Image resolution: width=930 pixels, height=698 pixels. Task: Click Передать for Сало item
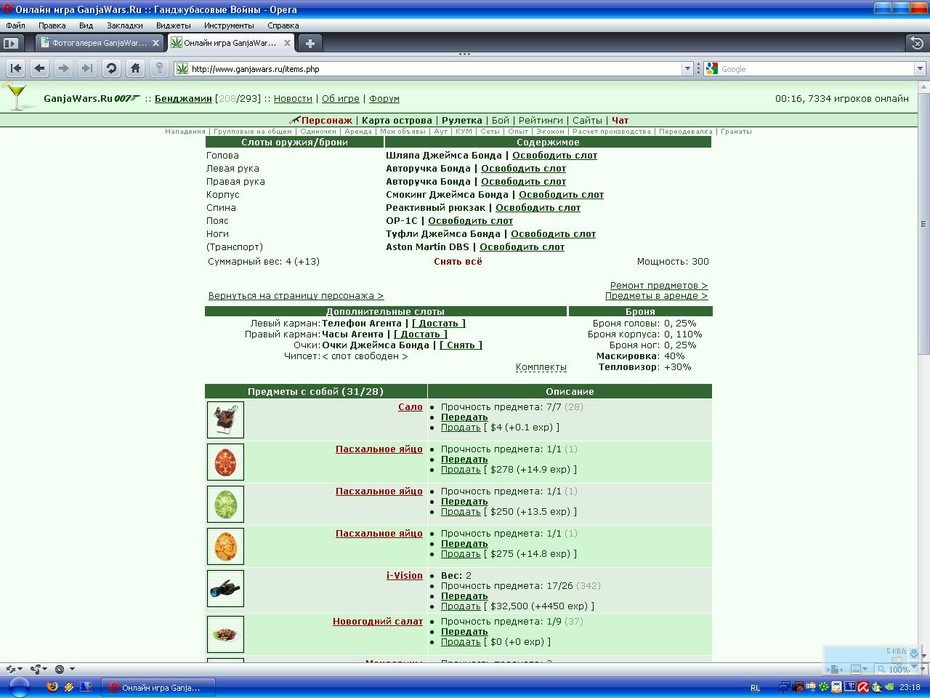point(464,417)
